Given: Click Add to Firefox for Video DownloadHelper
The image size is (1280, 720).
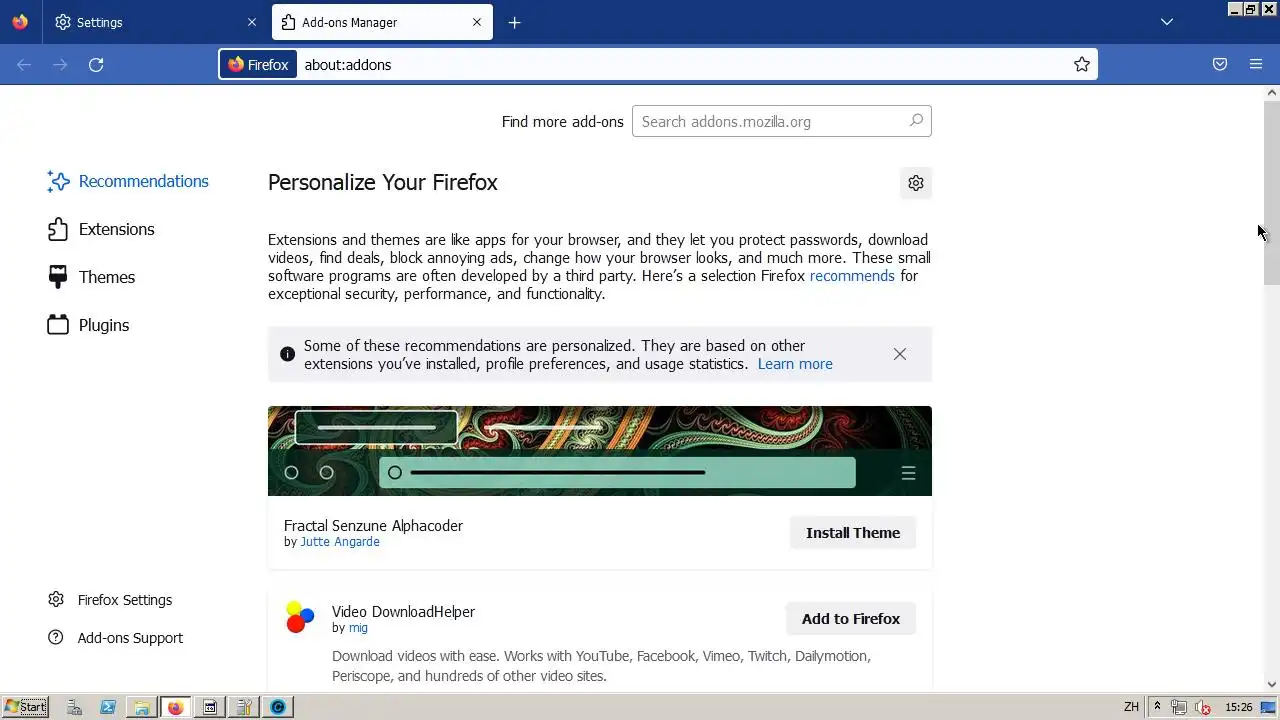Looking at the screenshot, I should click(851, 619).
